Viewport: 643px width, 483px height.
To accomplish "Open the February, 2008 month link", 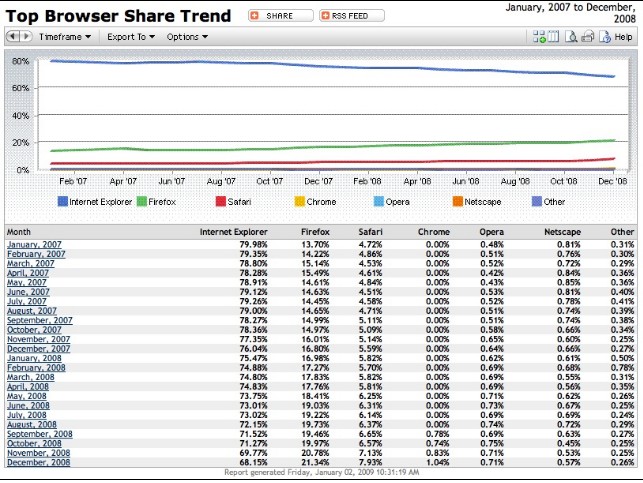I will tap(36, 367).
